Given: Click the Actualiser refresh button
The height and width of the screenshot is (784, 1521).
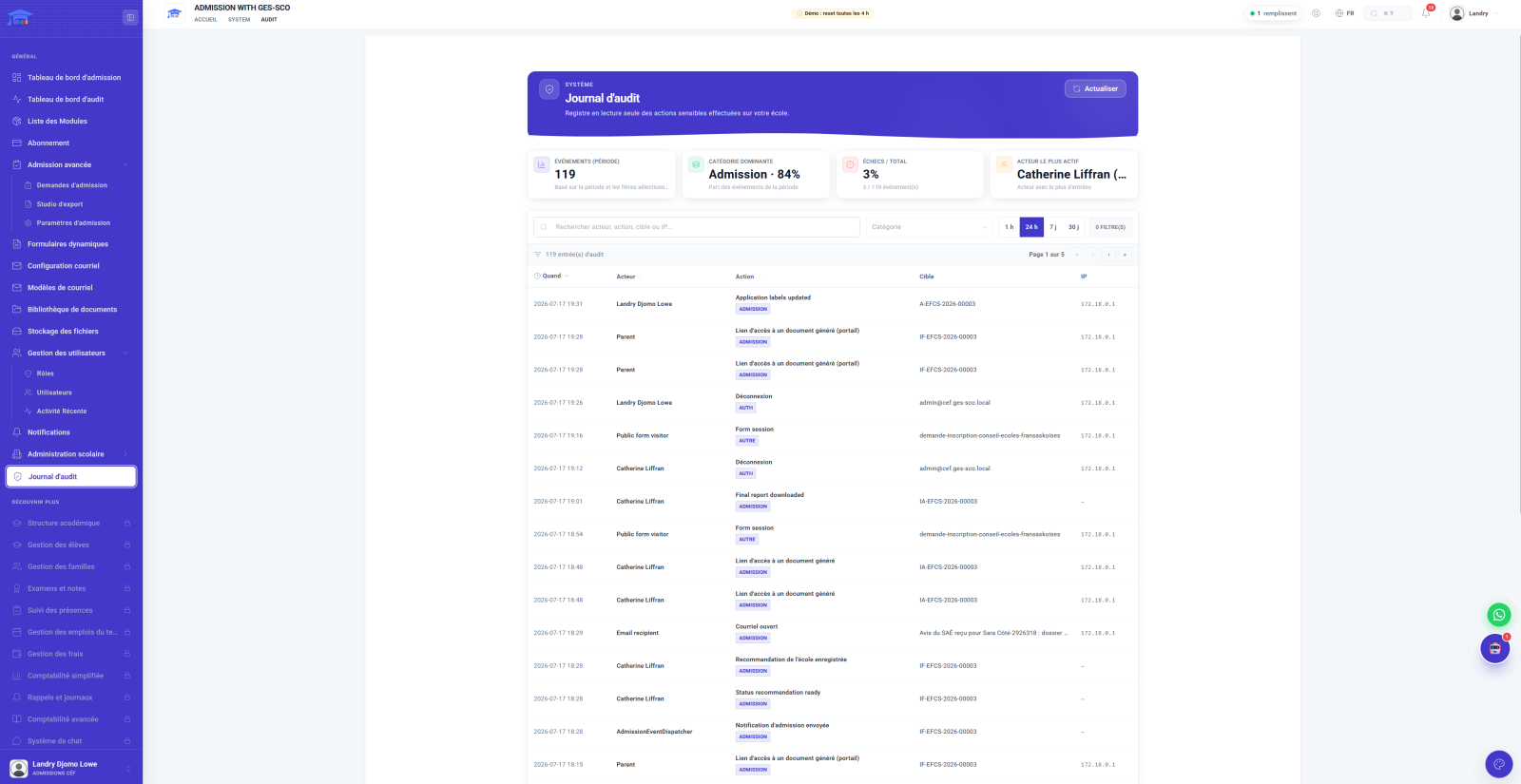Looking at the screenshot, I should (1095, 88).
